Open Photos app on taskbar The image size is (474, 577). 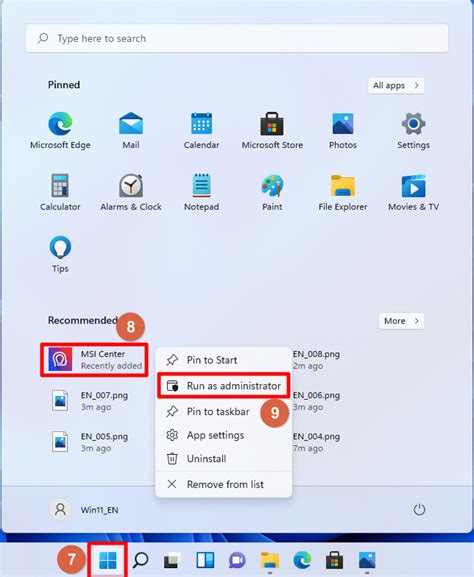click(367, 560)
